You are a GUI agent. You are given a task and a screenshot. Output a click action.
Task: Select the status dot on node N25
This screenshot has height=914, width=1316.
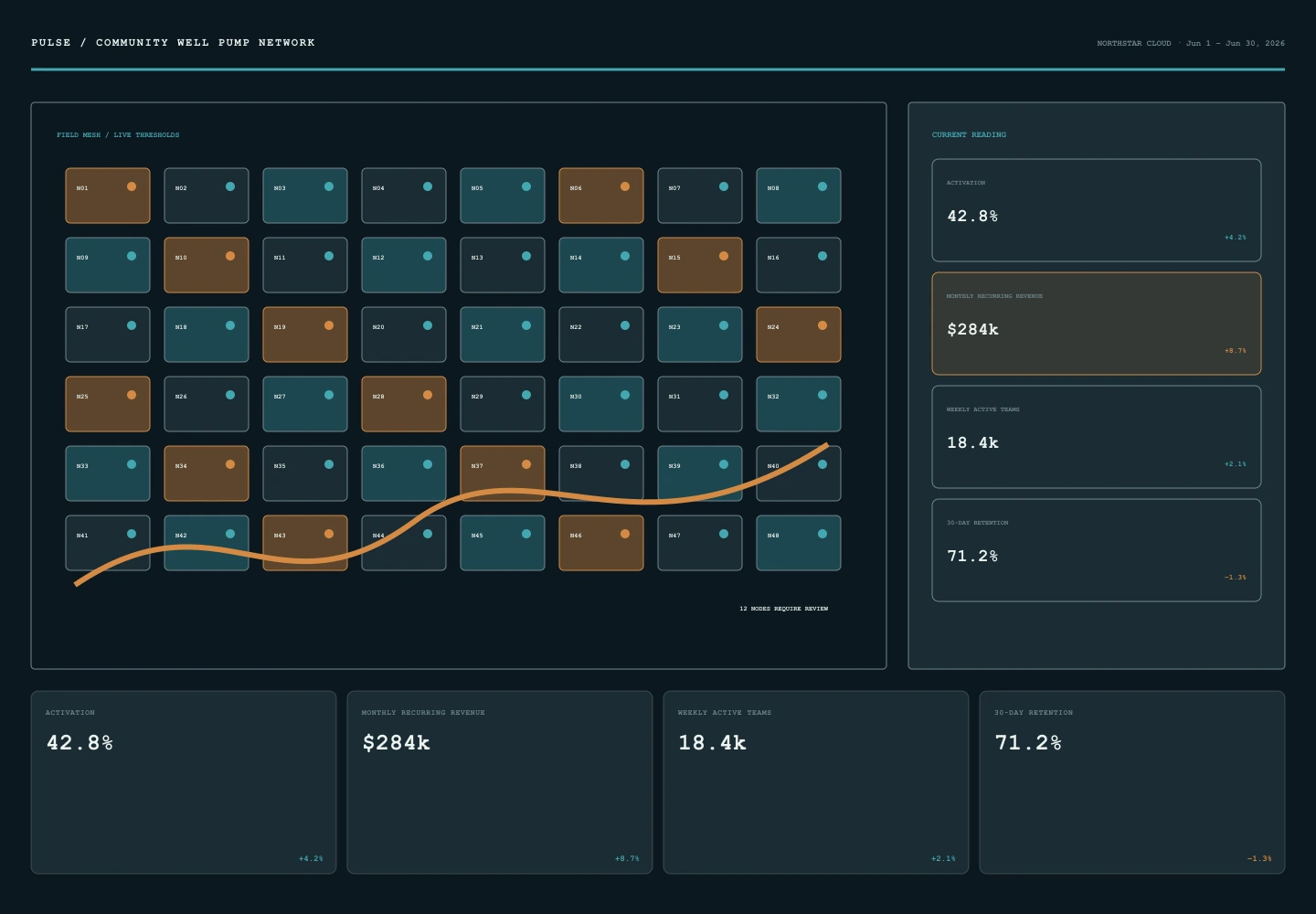132,395
